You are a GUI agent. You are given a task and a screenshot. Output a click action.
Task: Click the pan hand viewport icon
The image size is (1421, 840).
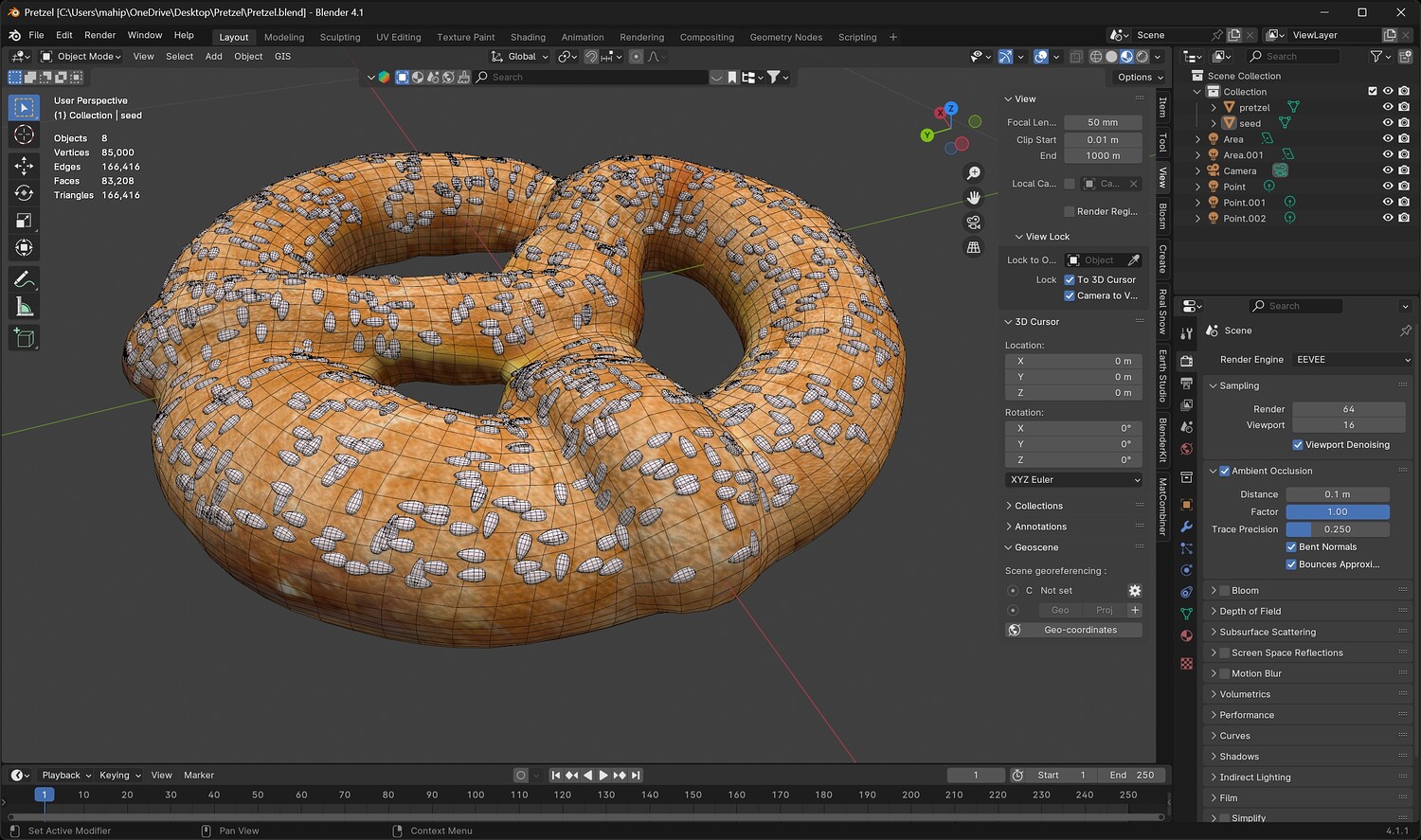click(973, 198)
